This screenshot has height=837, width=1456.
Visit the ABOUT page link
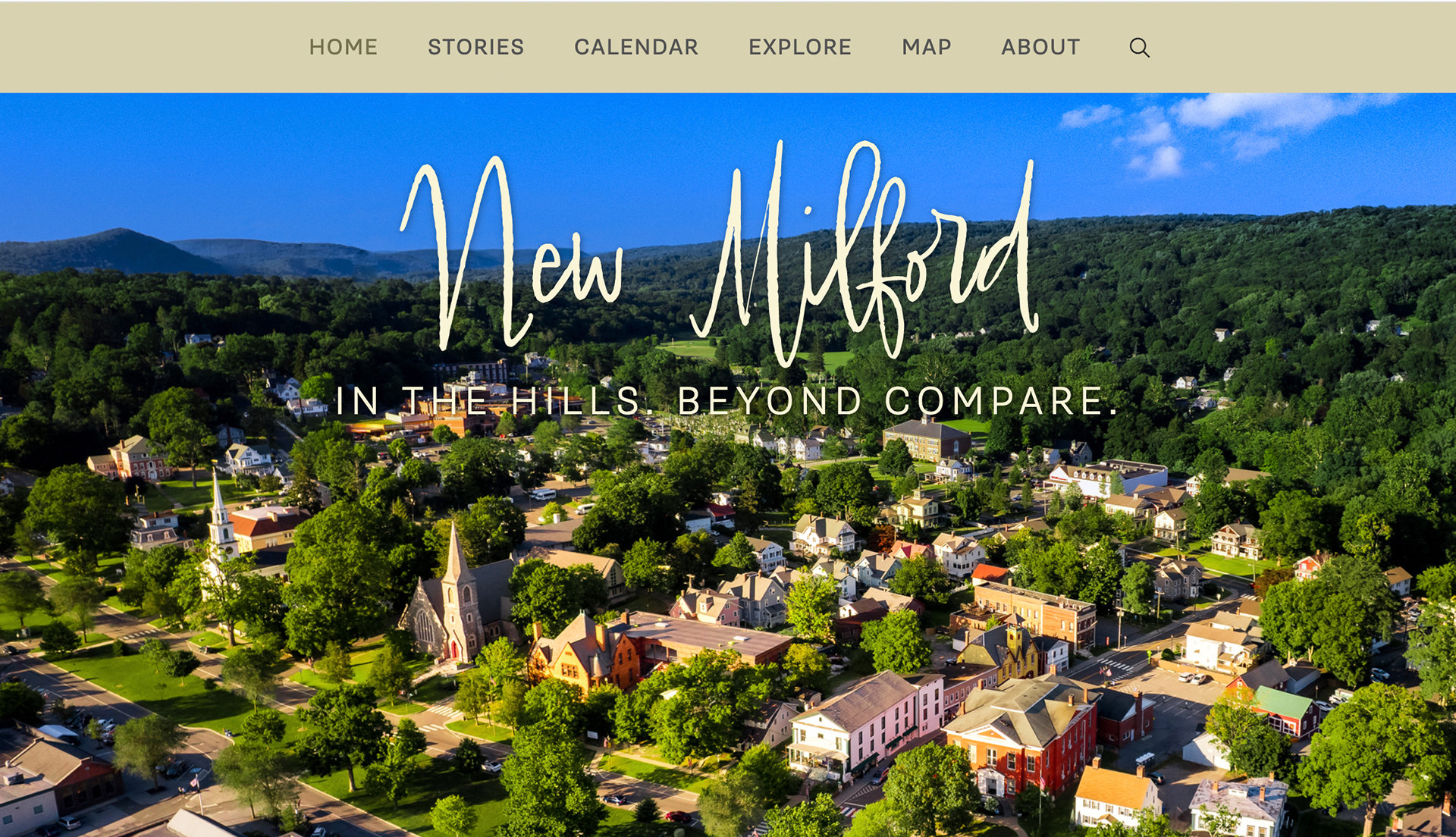(x=1040, y=47)
